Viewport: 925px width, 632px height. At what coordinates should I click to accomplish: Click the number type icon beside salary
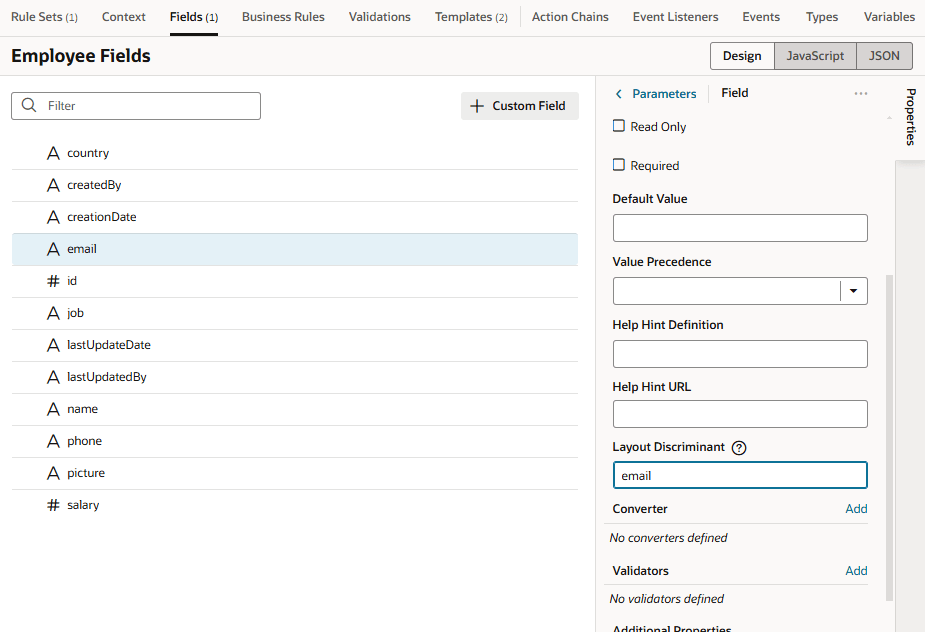54,505
